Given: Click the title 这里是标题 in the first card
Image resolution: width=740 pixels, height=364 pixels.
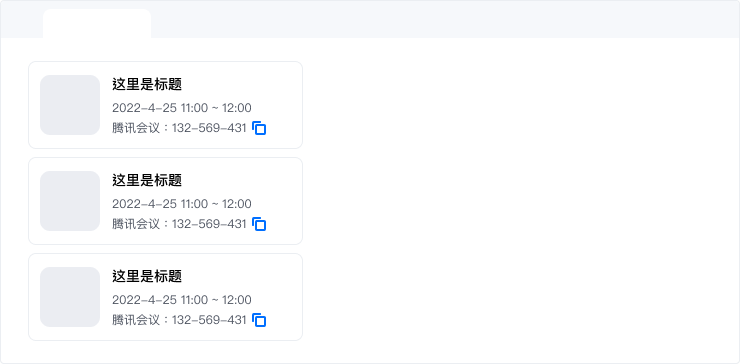Looking at the screenshot, I should coord(147,85).
